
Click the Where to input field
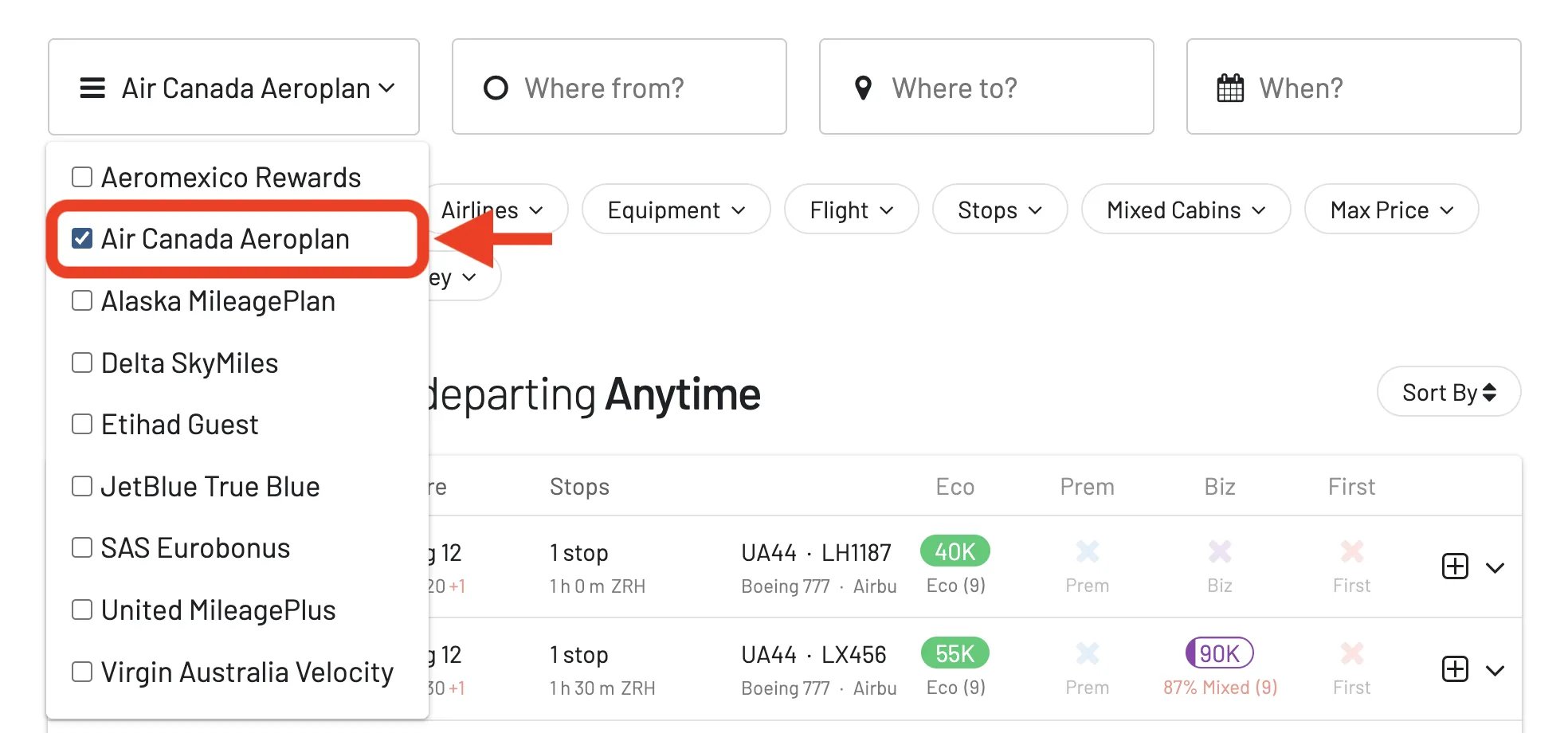(986, 87)
